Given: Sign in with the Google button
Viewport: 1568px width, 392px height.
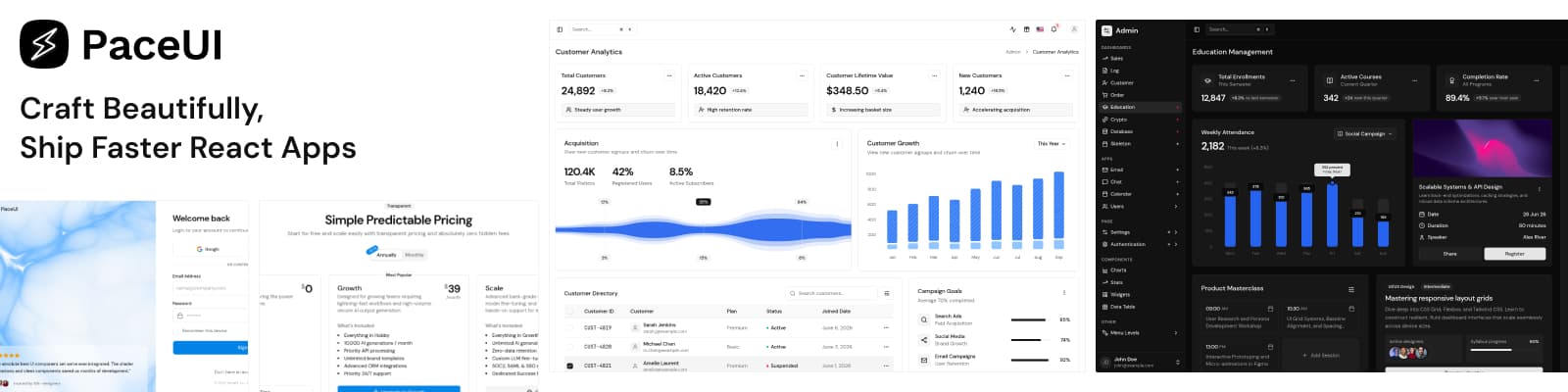Looking at the screenshot, I should 211,249.
